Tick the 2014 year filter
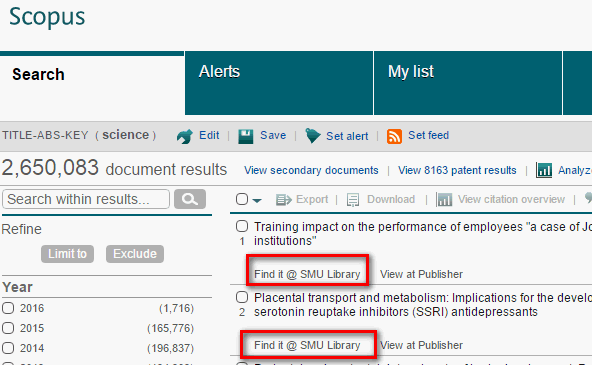The image size is (592, 365). [x=8, y=348]
